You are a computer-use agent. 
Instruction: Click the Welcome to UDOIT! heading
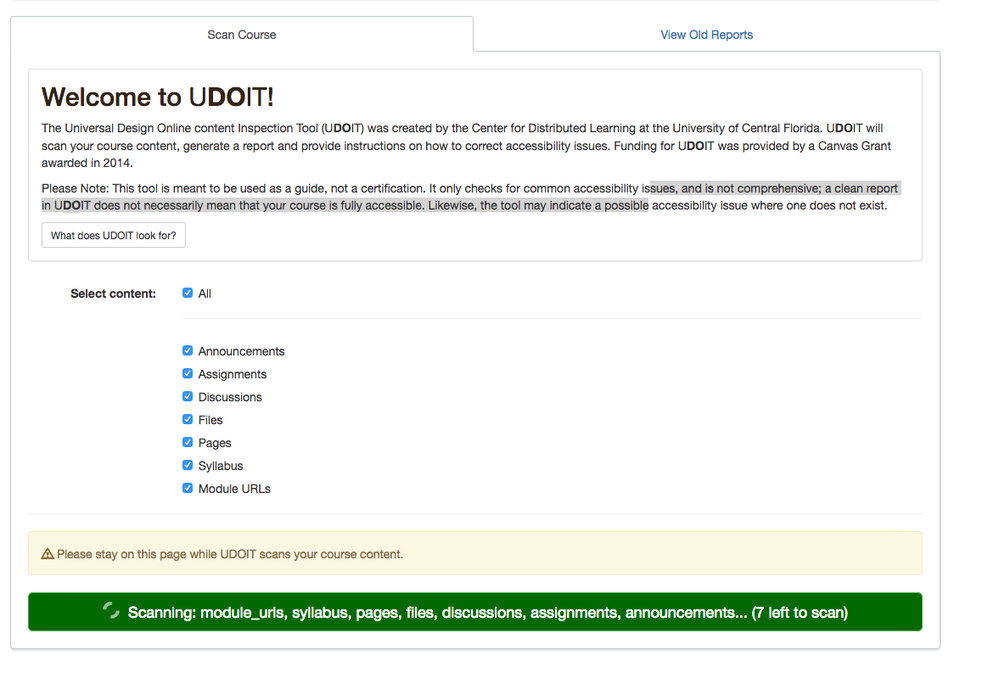coord(157,97)
